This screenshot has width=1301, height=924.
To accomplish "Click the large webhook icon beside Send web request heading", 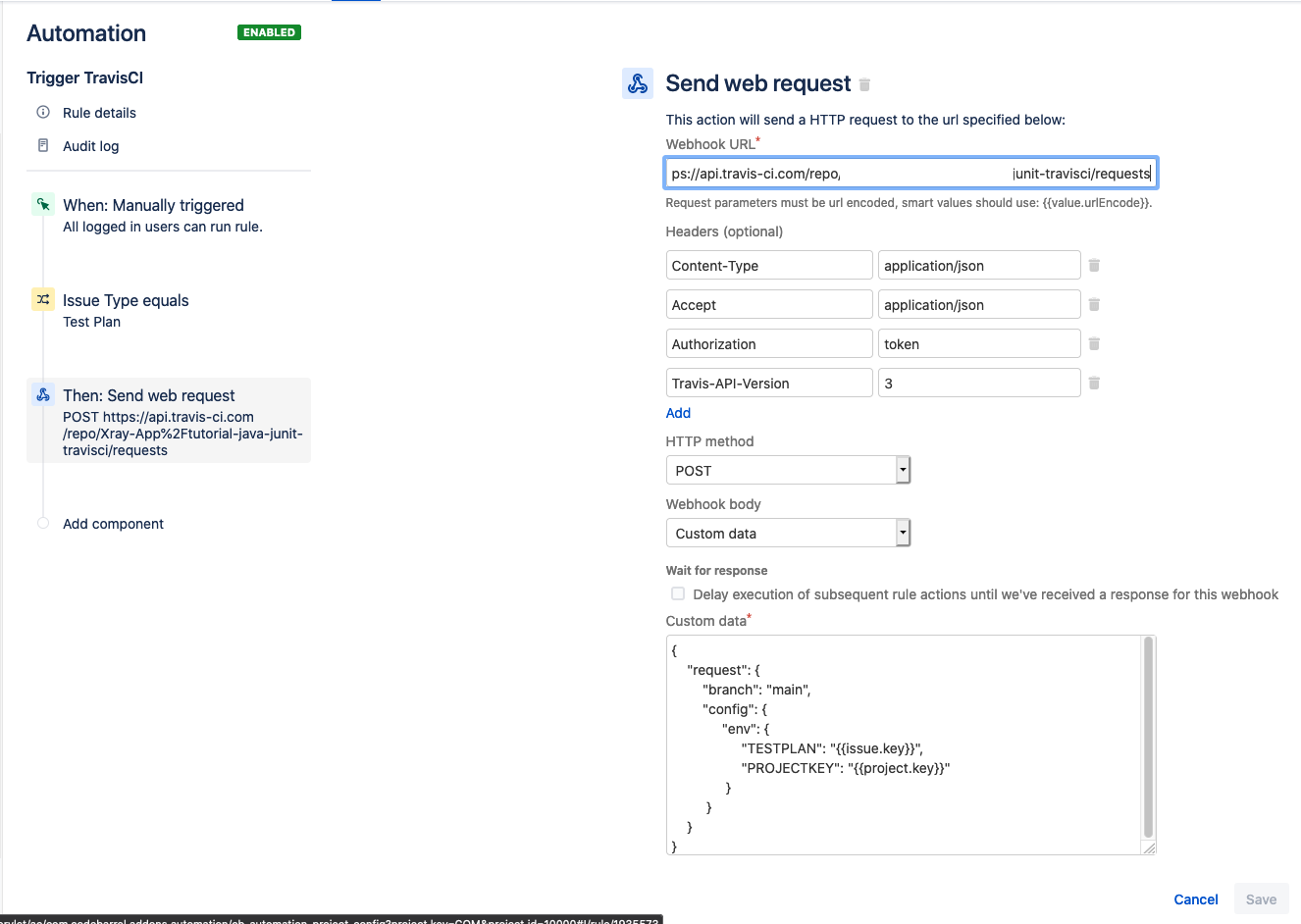I will pyautogui.click(x=638, y=83).
